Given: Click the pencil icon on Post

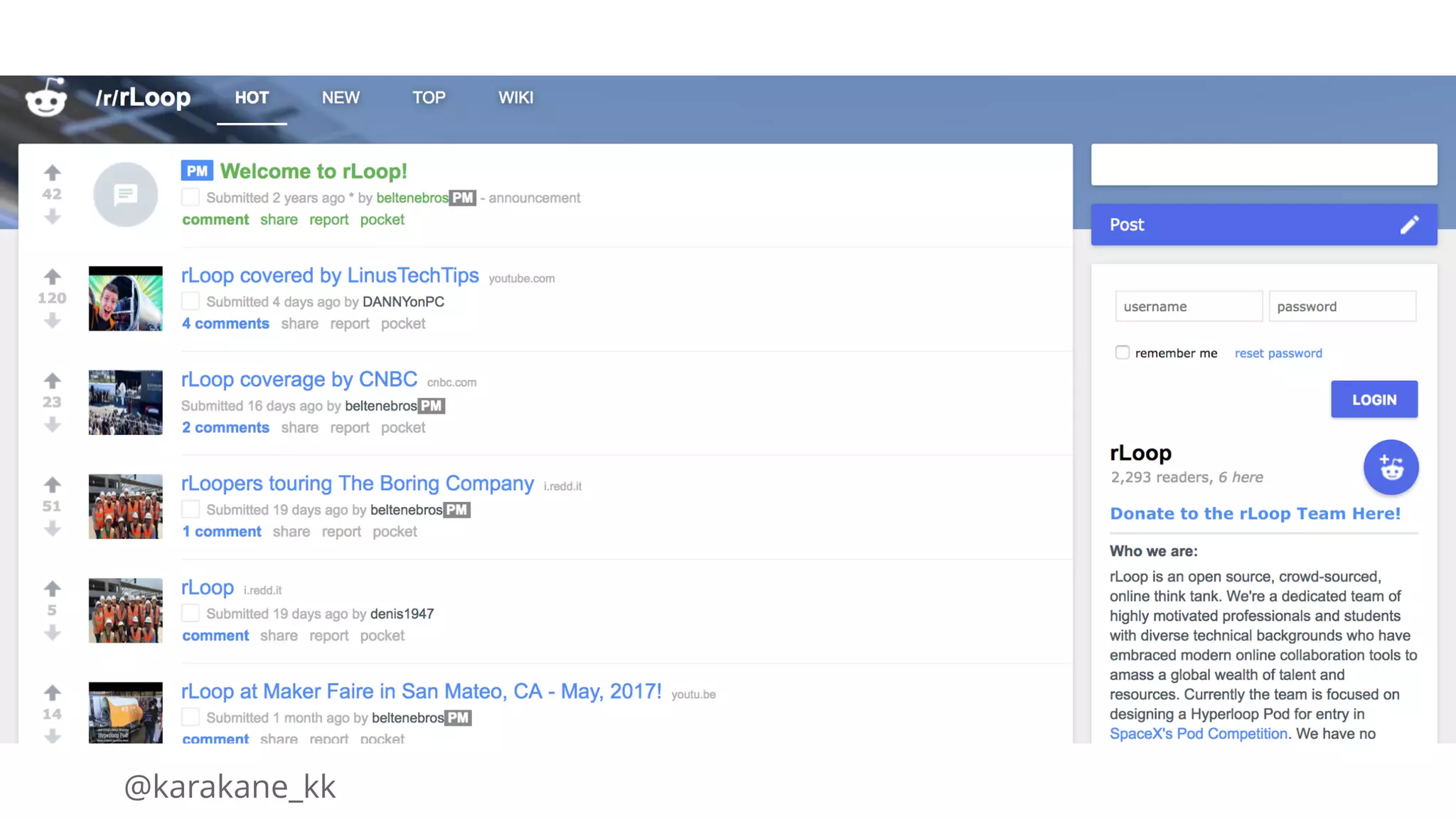Looking at the screenshot, I should coord(1409,225).
